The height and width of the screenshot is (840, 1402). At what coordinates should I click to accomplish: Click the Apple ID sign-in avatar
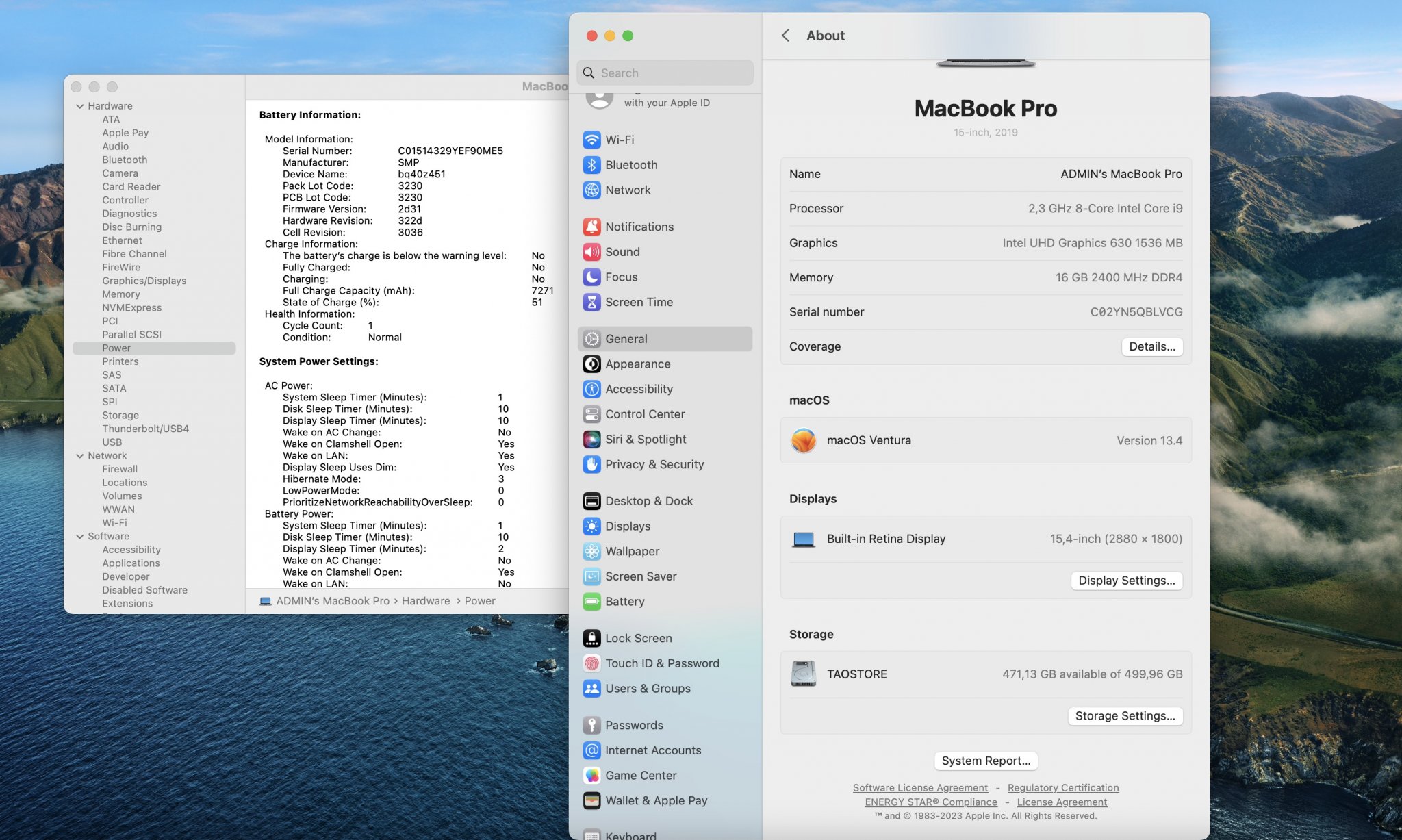pyautogui.click(x=600, y=101)
